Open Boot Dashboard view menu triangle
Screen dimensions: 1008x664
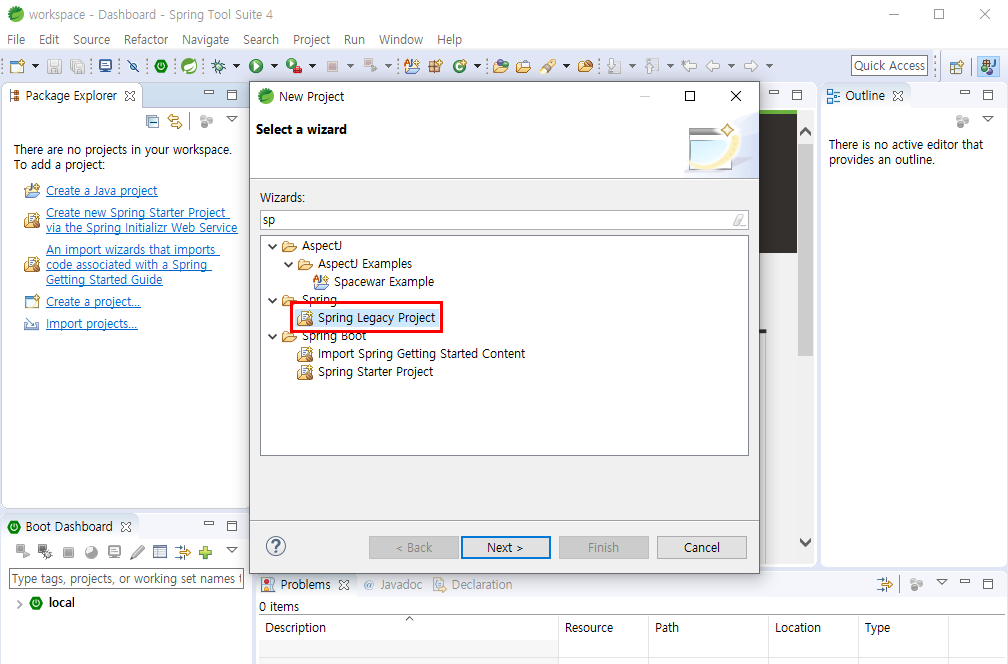232,550
